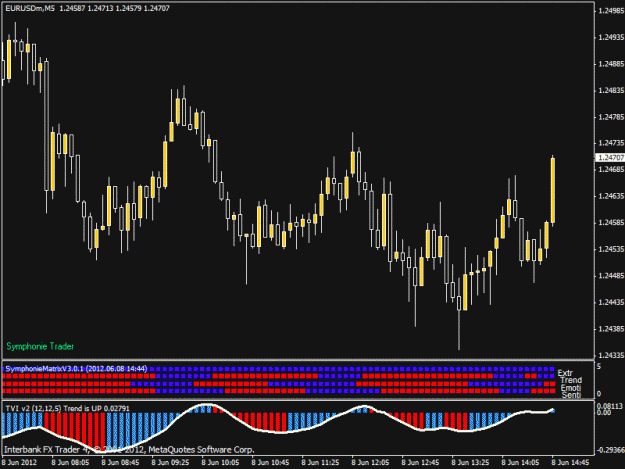Click the 8 Jun 14:05 time label
Image resolution: width=625 pixels, height=469 pixels.
coord(520,463)
